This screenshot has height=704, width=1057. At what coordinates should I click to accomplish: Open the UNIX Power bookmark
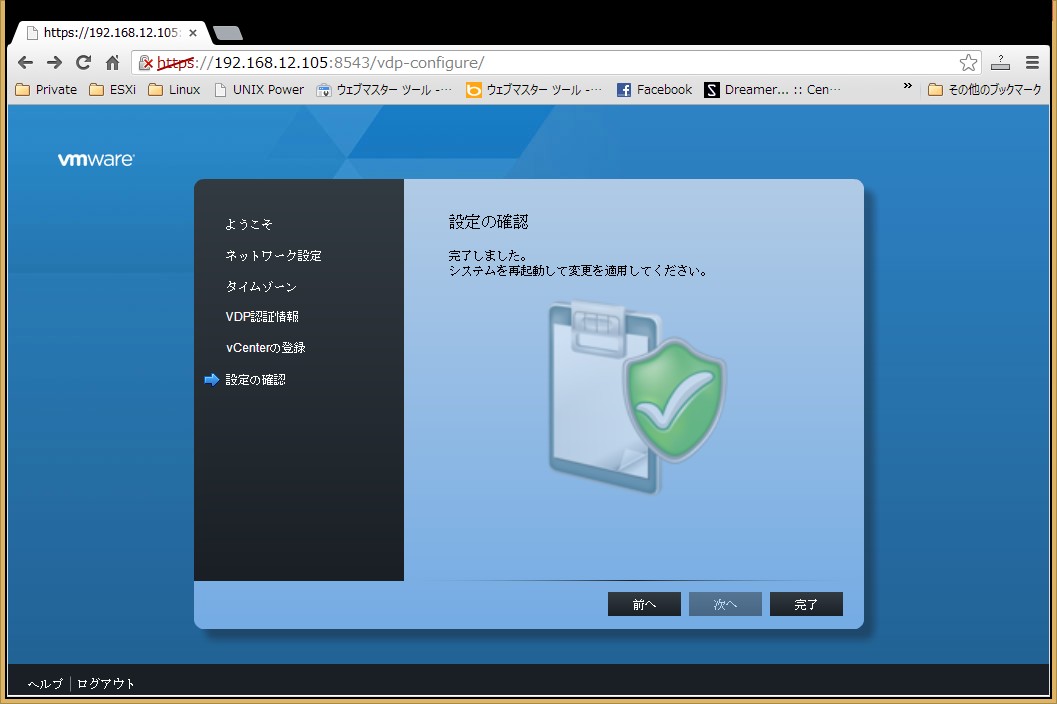[x=259, y=90]
